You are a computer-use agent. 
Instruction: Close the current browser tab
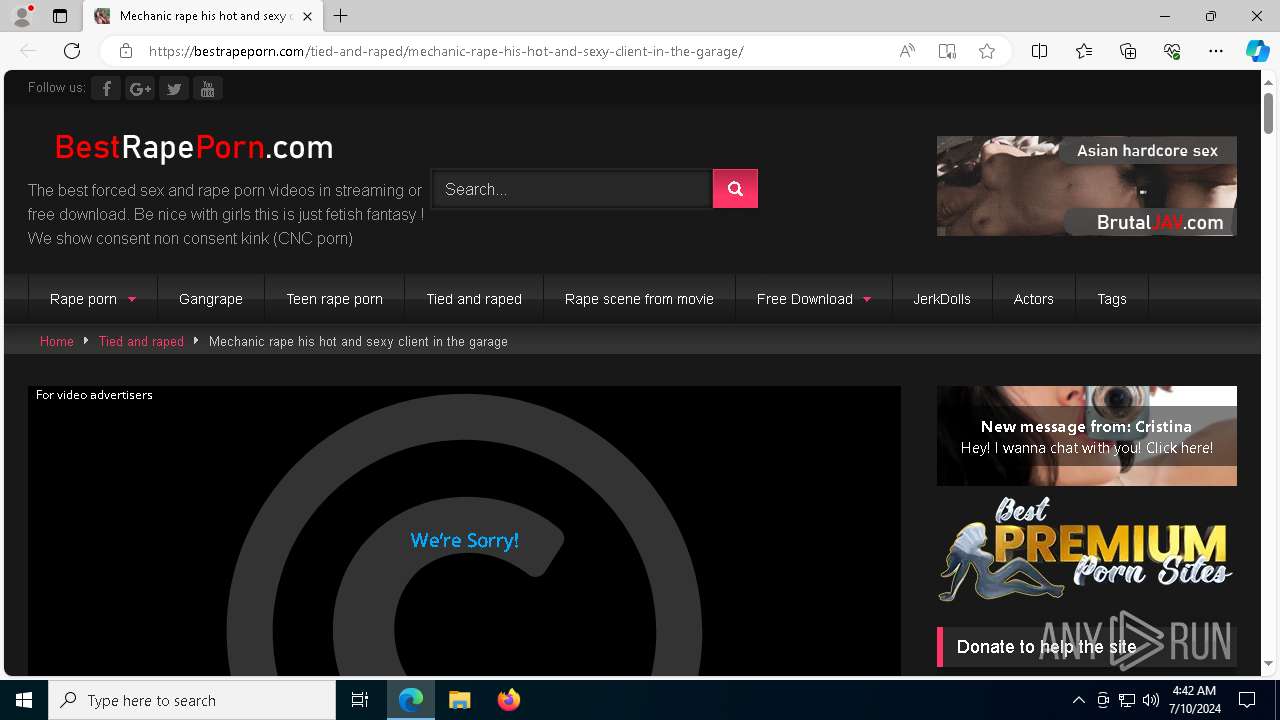click(x=307, y=16)
